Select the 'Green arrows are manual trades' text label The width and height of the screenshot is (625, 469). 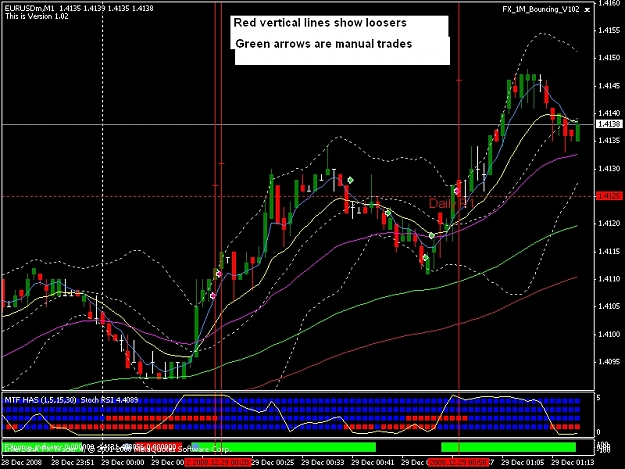[324, 43]
